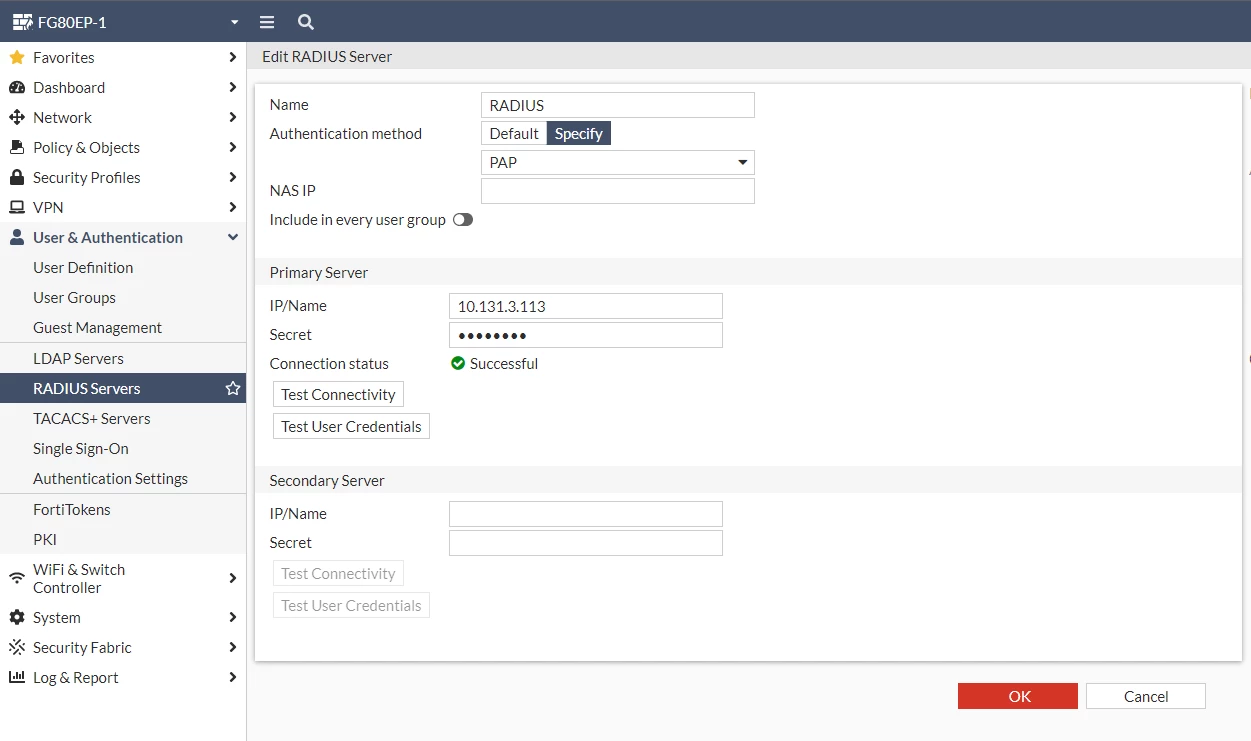Screen dimensions: 1251x741
Task: Click the Cancel button
Action: 1146,696
